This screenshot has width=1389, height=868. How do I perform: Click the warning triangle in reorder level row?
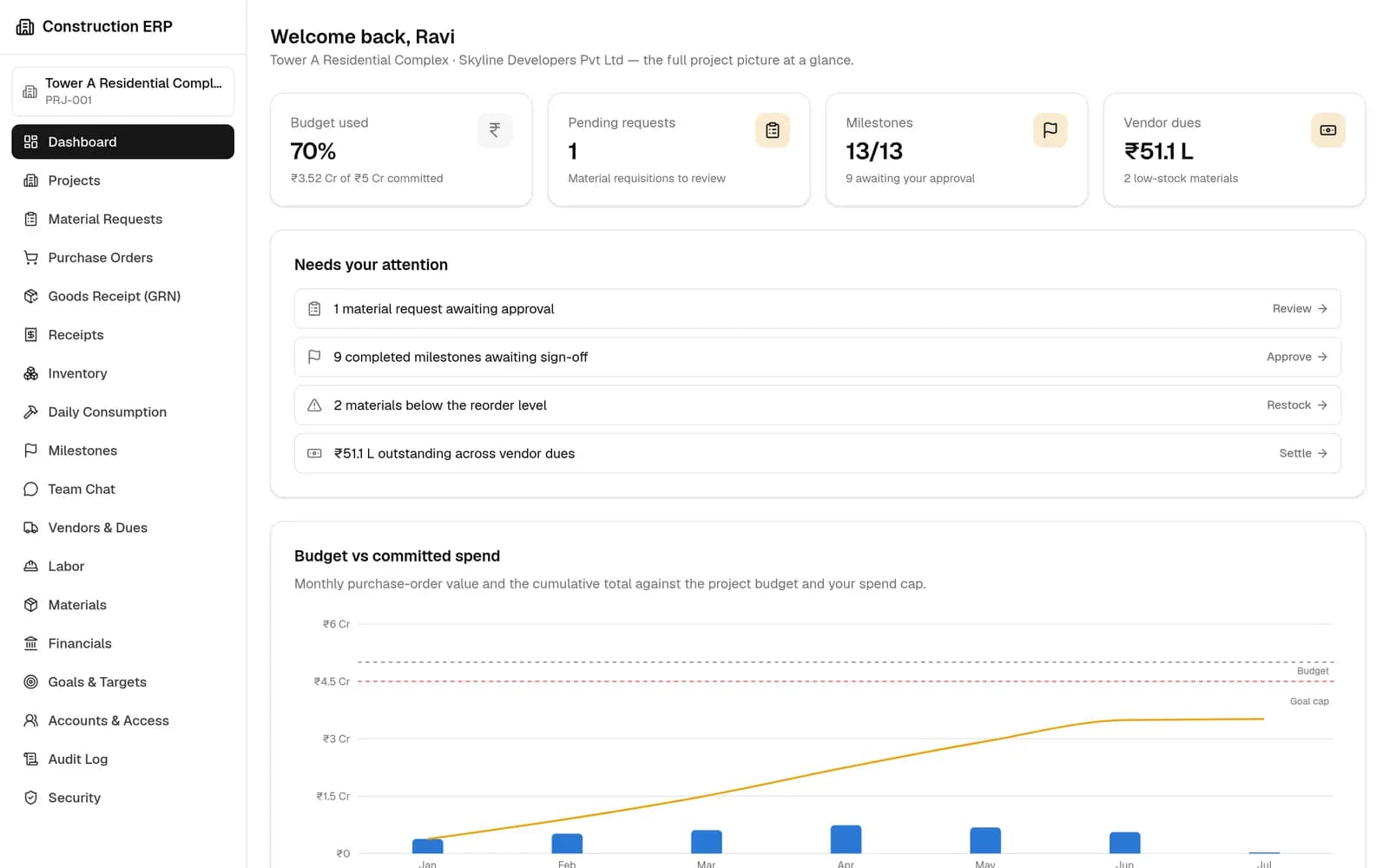tap(315, 405)
